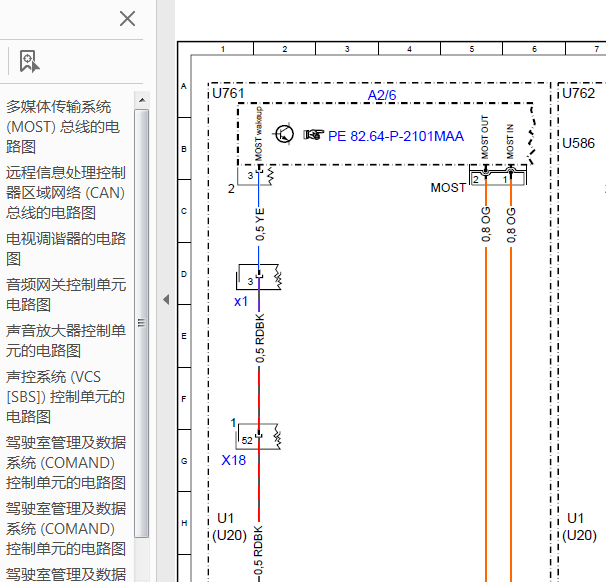Click the find current bookmark icon

tap(29, 61)
